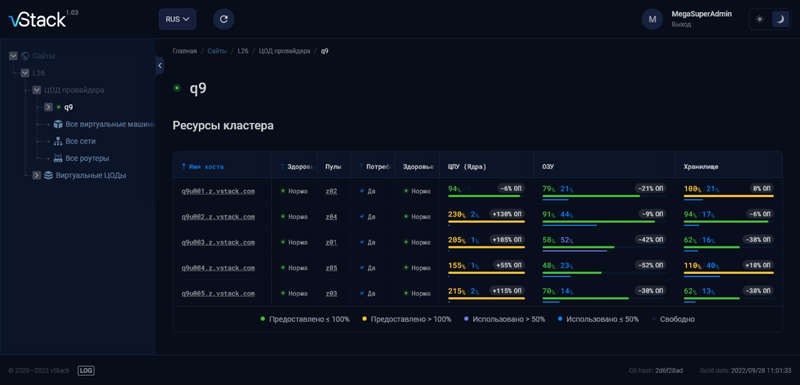
Task: Expand the Виртуальные ЦОДы tree node
Action: tap(36, 175)
